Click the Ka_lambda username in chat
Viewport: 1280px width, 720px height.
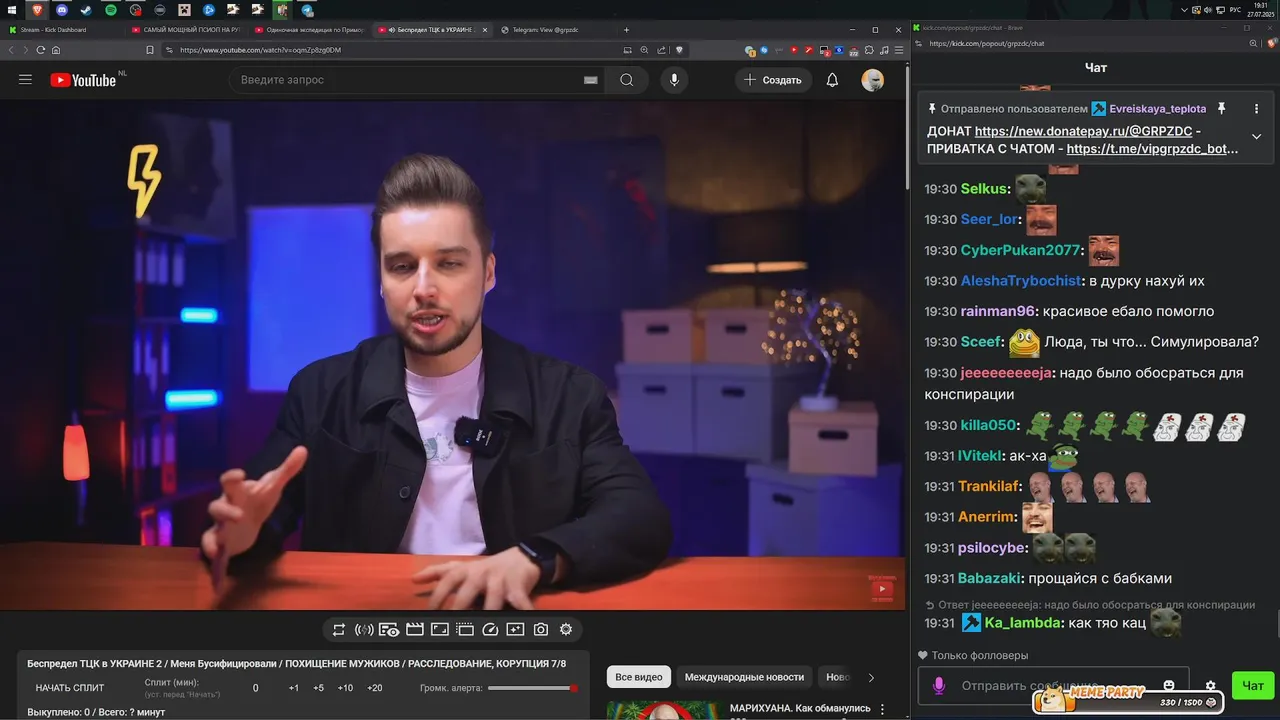click(1021, 623)
